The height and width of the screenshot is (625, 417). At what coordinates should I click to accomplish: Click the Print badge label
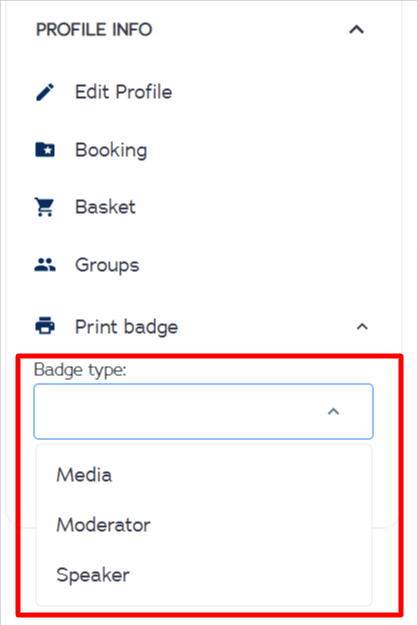point(127,327)
